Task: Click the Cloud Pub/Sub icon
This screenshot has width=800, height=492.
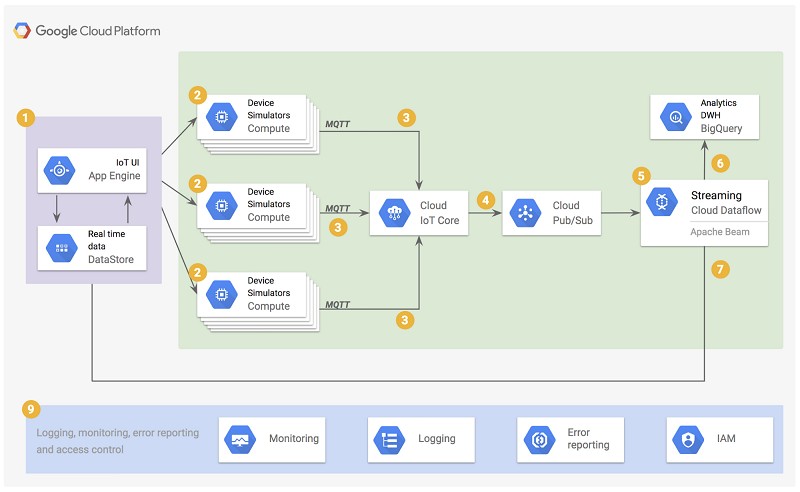Action: pyautogui.click(x=526, y=213)
